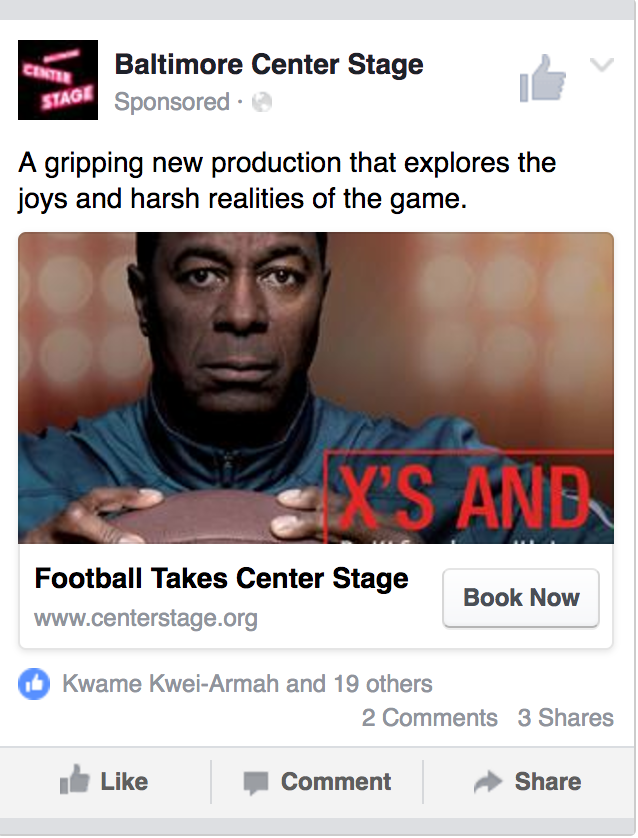Hit the Share arrow action
The image size is (638, 838).
click(528, 782)
